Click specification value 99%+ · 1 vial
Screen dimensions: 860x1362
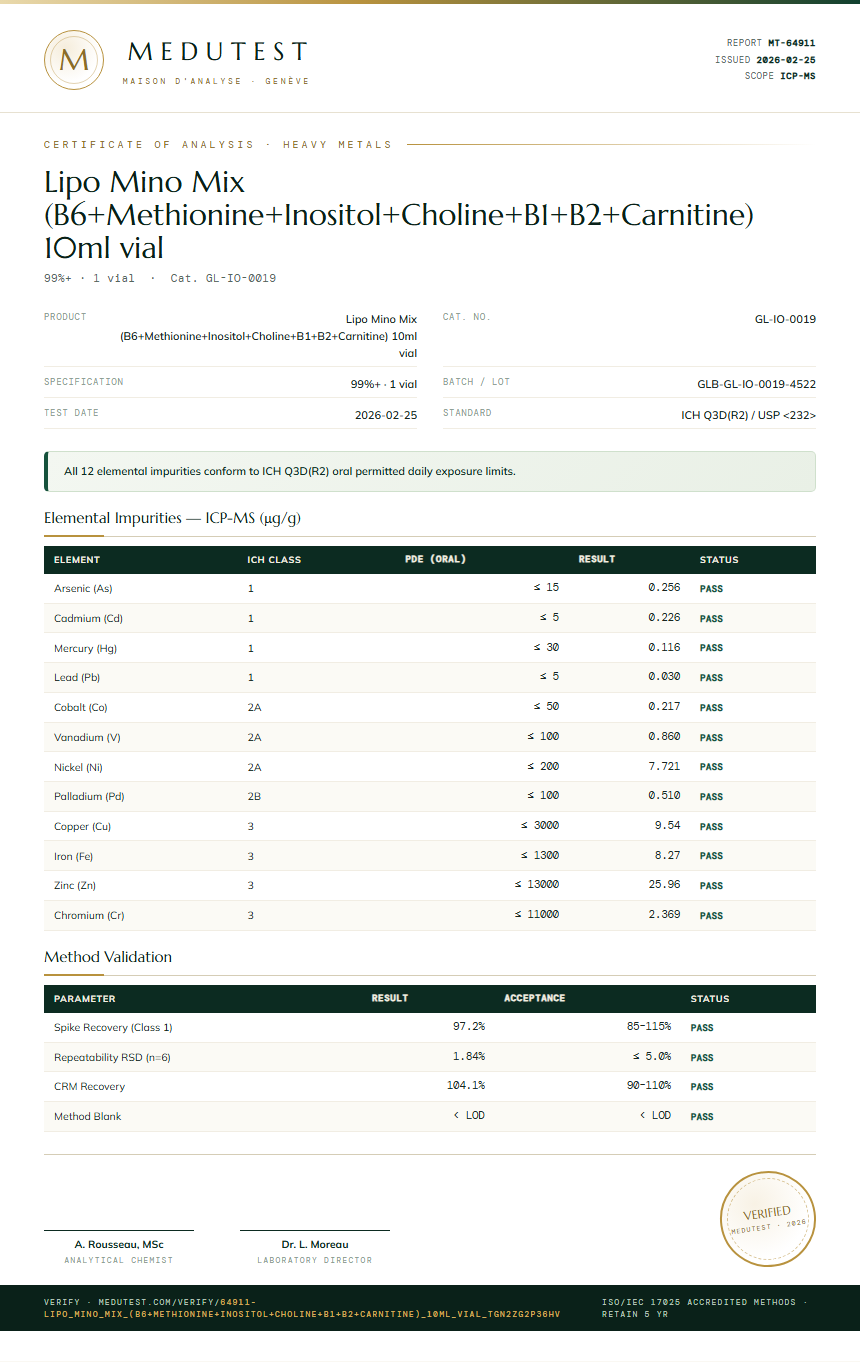point(384,384)
